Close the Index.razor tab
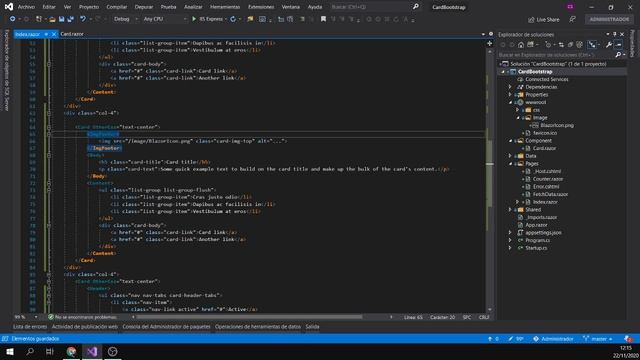Screen dimensions: 640x360 pos(53,34)
